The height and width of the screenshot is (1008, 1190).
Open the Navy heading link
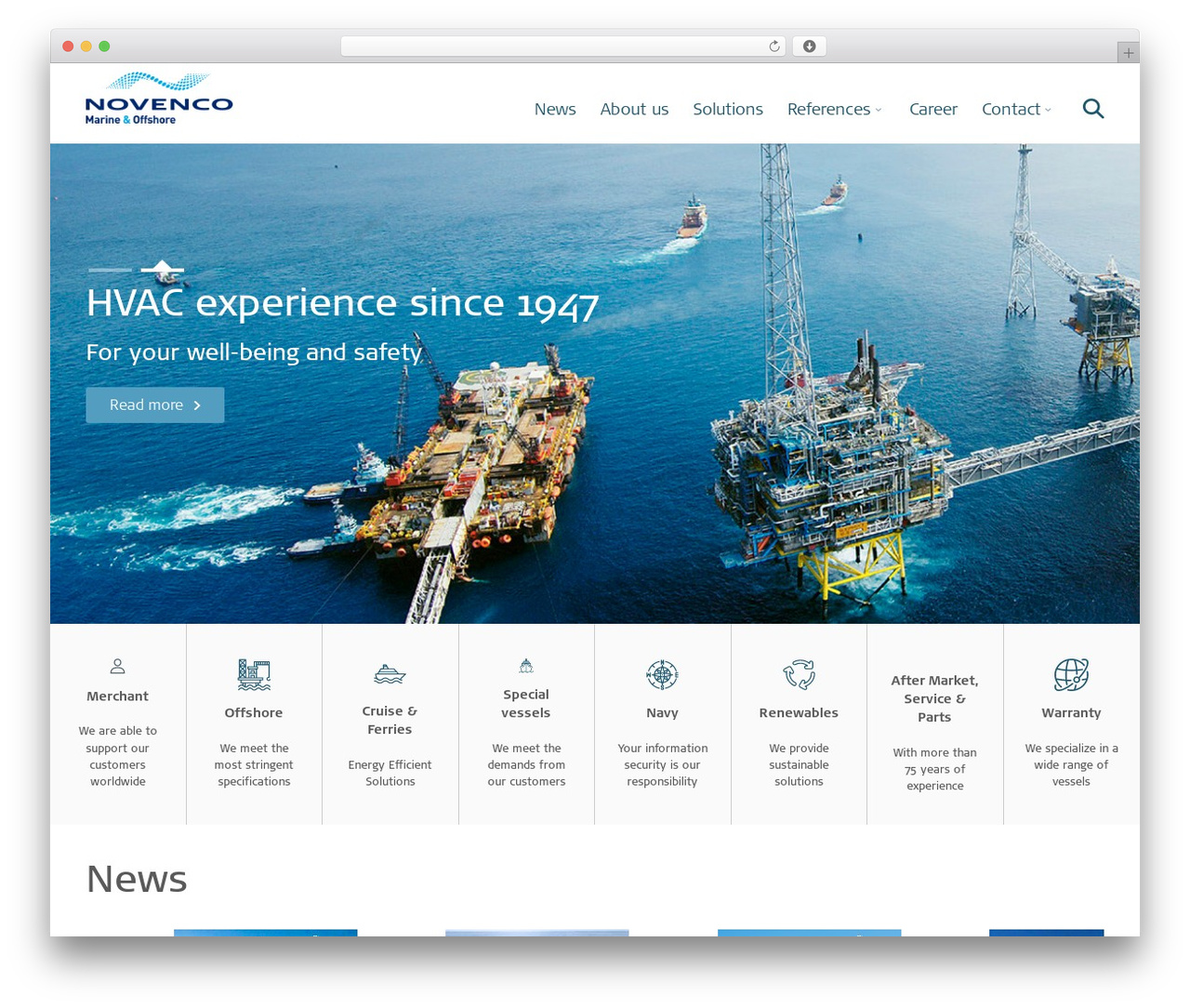click(662, 712)
